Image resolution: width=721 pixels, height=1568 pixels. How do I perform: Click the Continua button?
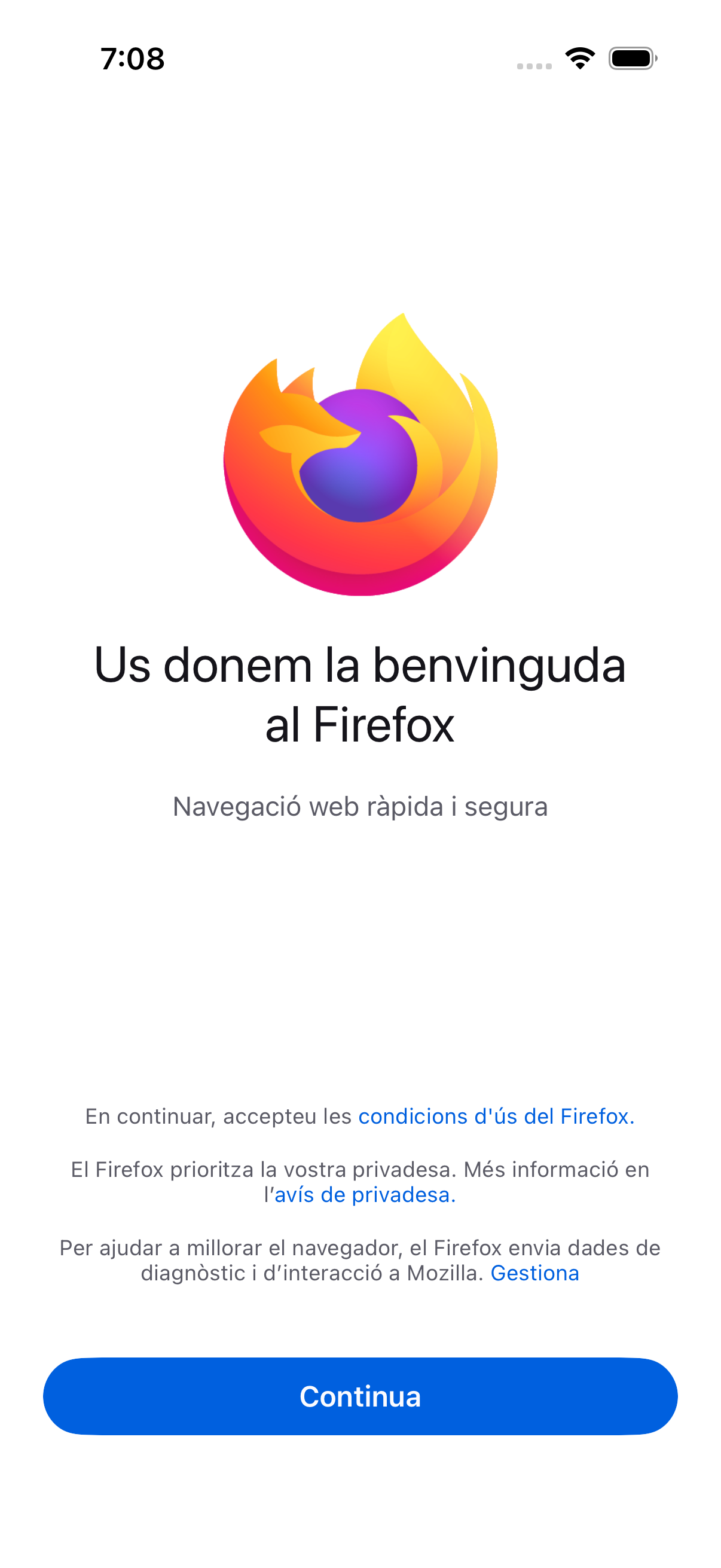pyautogui.click(x=360, y=1396)
